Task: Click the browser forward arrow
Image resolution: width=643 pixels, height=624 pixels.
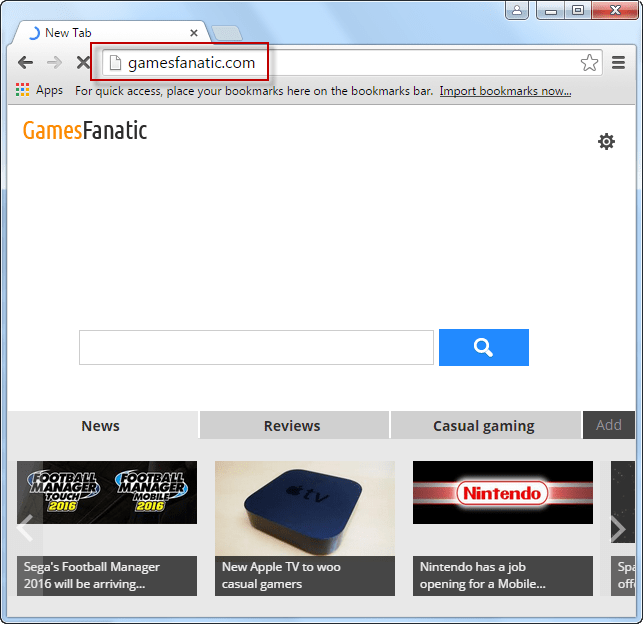Action: (x=54, y=63)
